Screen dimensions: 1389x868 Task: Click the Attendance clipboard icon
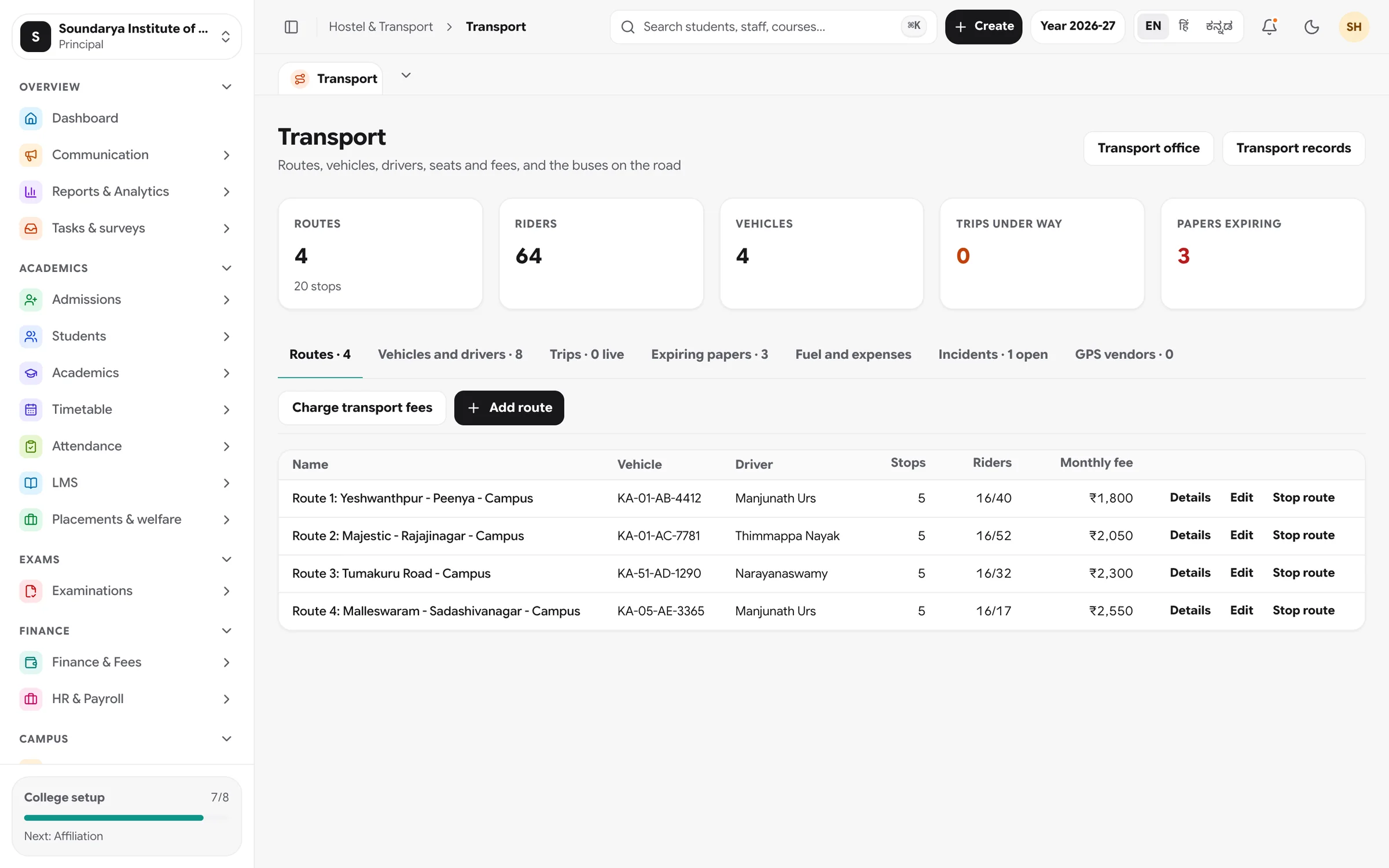pos(31,446)
